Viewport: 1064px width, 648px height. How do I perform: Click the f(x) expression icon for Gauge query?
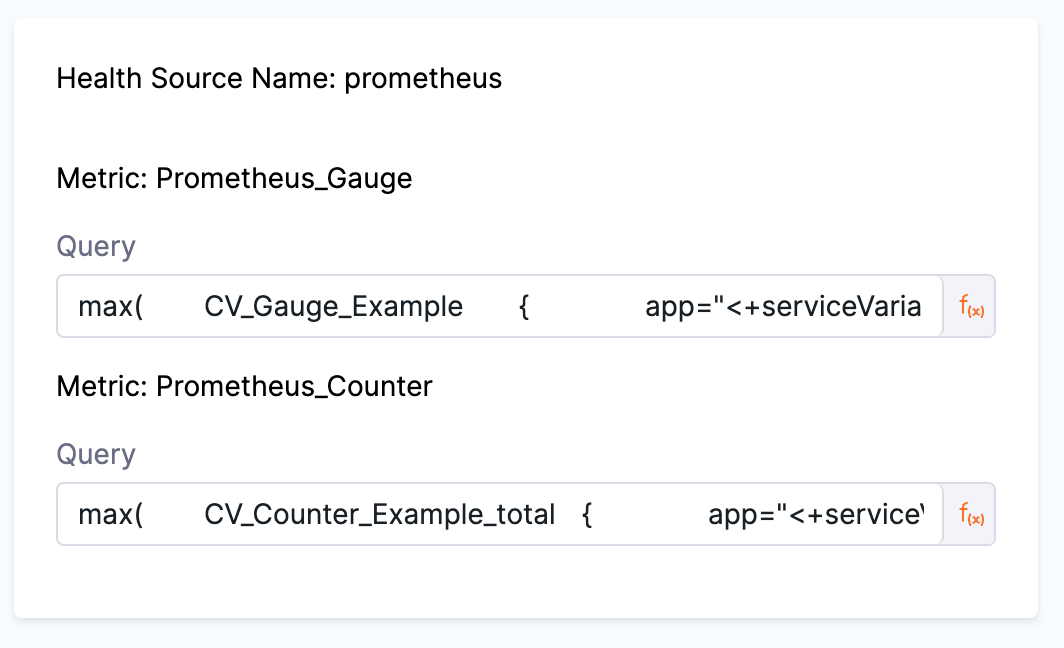[x=970, y=306]
